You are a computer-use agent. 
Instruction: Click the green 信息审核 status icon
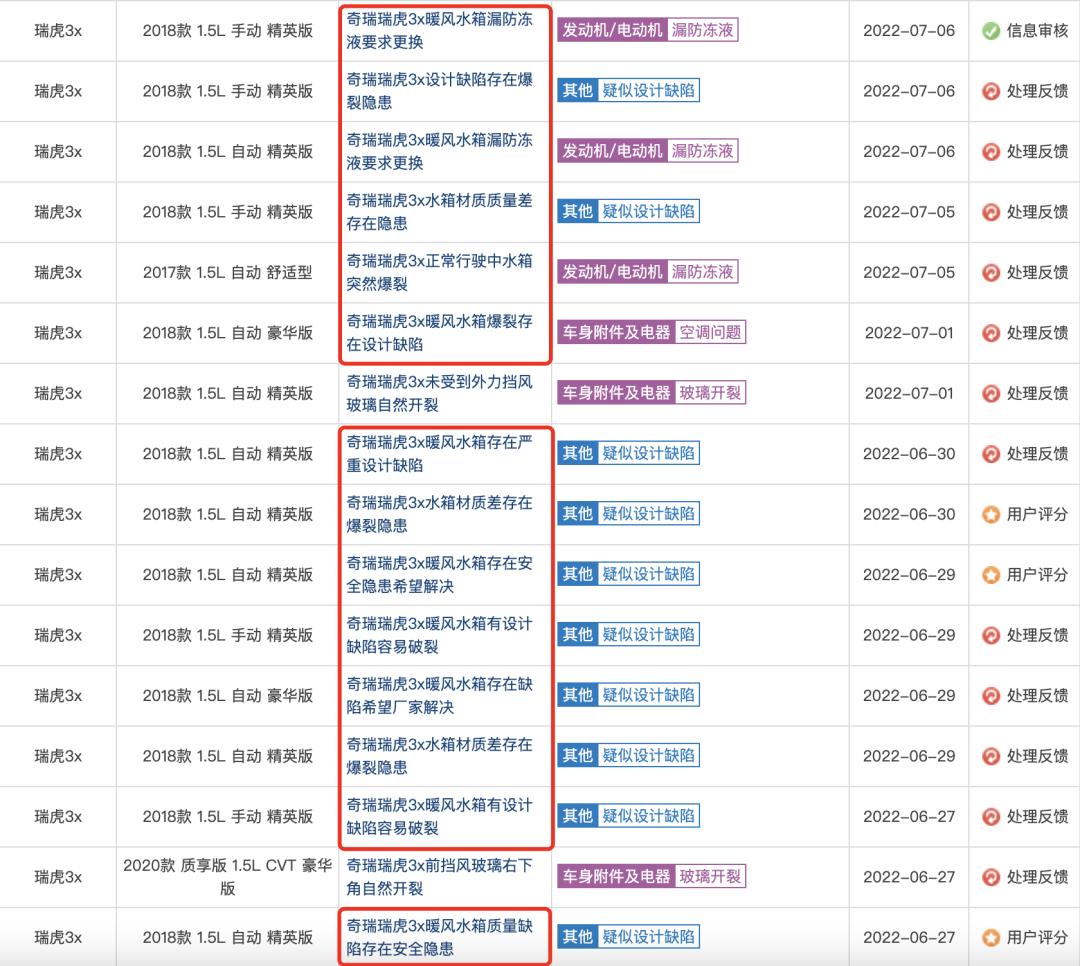point(993,30)
